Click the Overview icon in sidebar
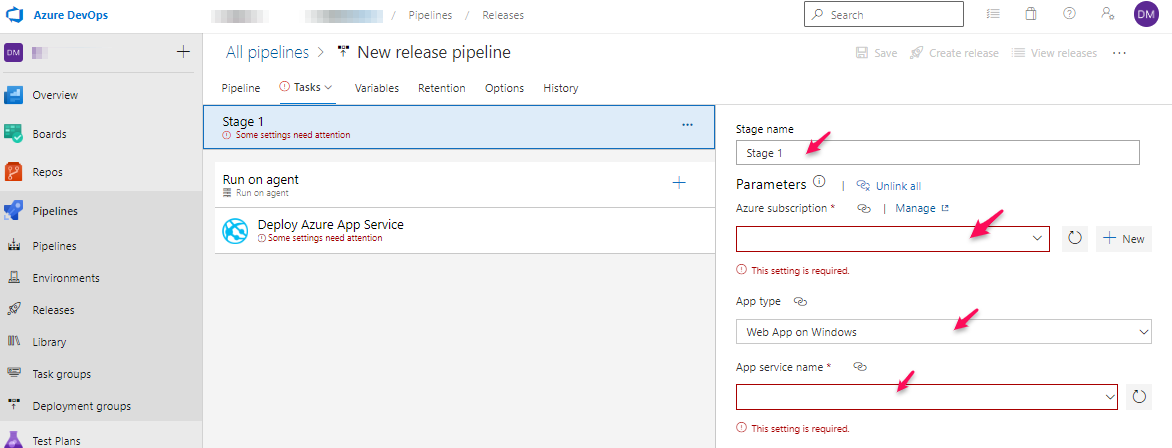Viewport: 1172px width, 448px height. [15, 95]
